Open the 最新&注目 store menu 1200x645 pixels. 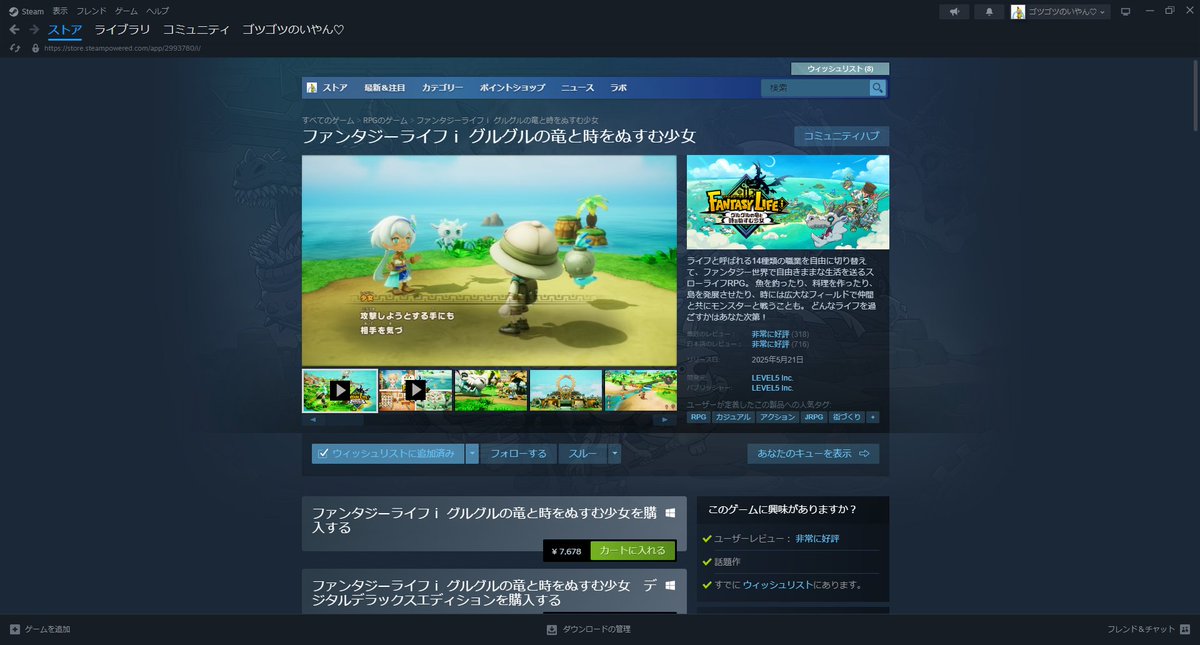click(x=385, y=88)
